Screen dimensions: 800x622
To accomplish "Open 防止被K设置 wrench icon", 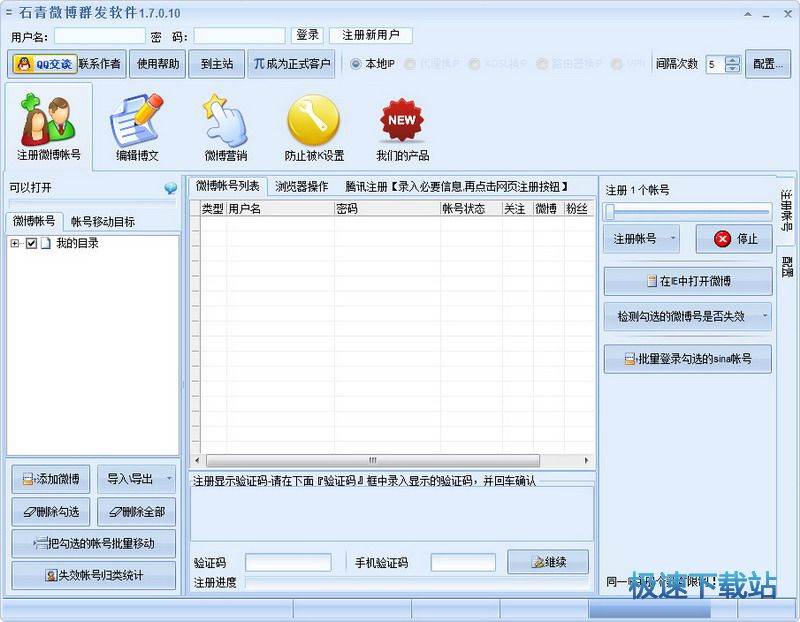I will tap(313, 122).
